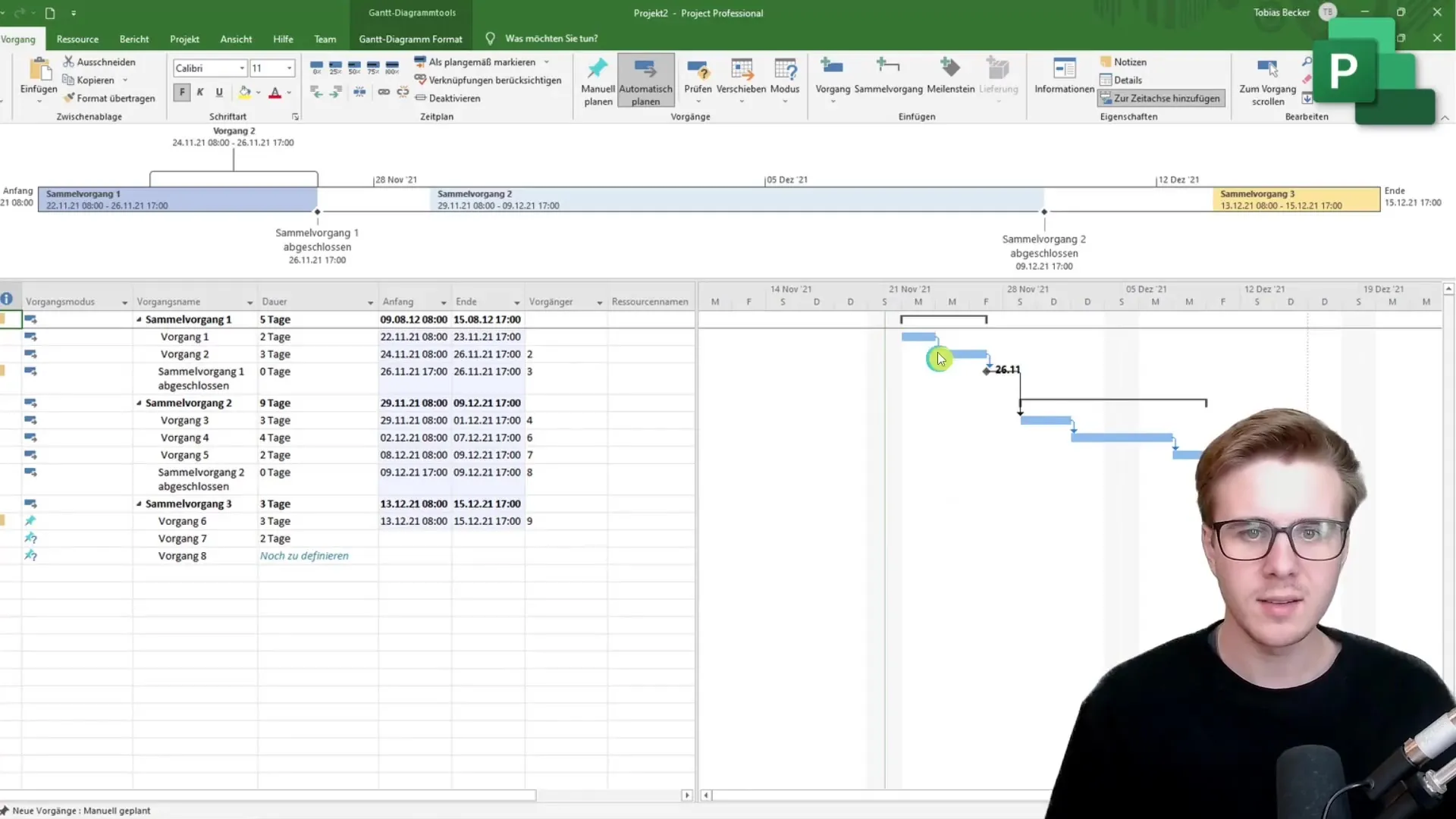Click Als plangemäß markieren
Screen dimensions: 1456x819
(x=475, y=61)
